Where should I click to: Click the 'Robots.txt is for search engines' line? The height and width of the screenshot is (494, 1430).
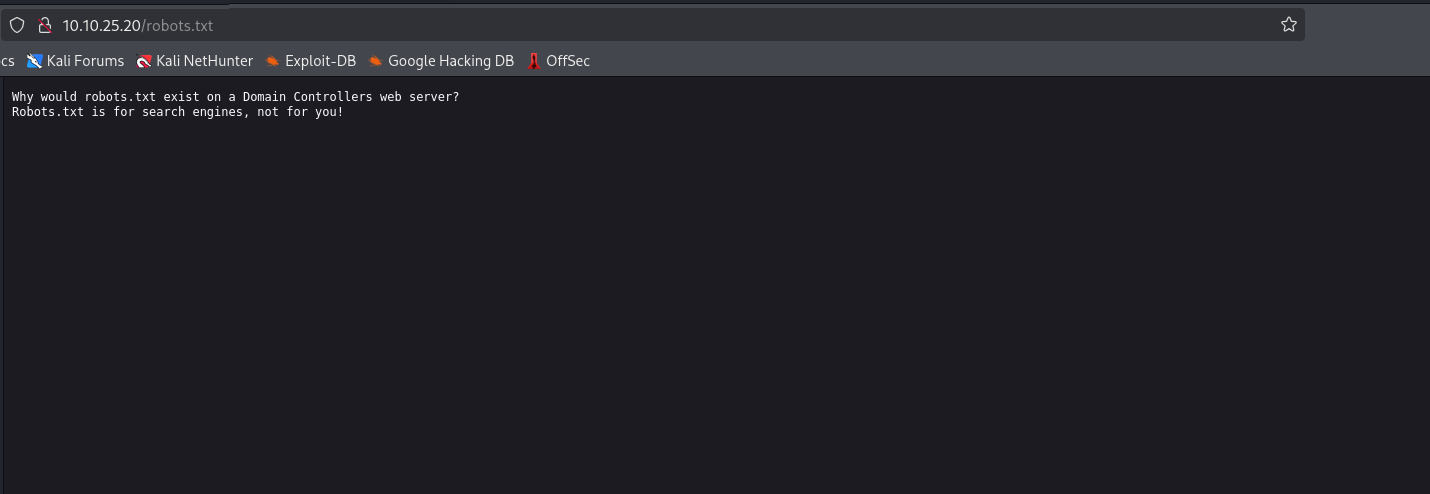click(x=177, y=112)
